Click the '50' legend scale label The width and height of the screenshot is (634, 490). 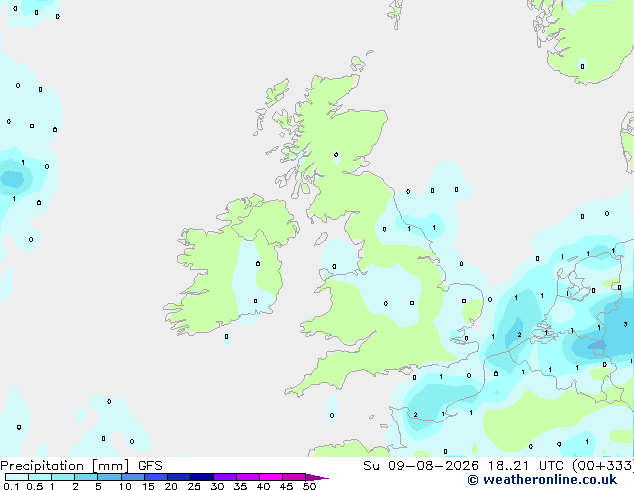[309, 486]
